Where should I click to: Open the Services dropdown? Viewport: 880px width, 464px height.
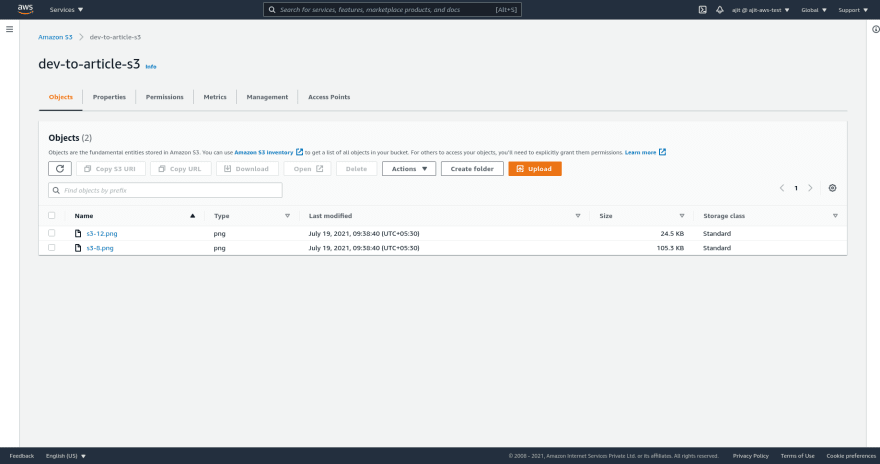tap(66, 10)
